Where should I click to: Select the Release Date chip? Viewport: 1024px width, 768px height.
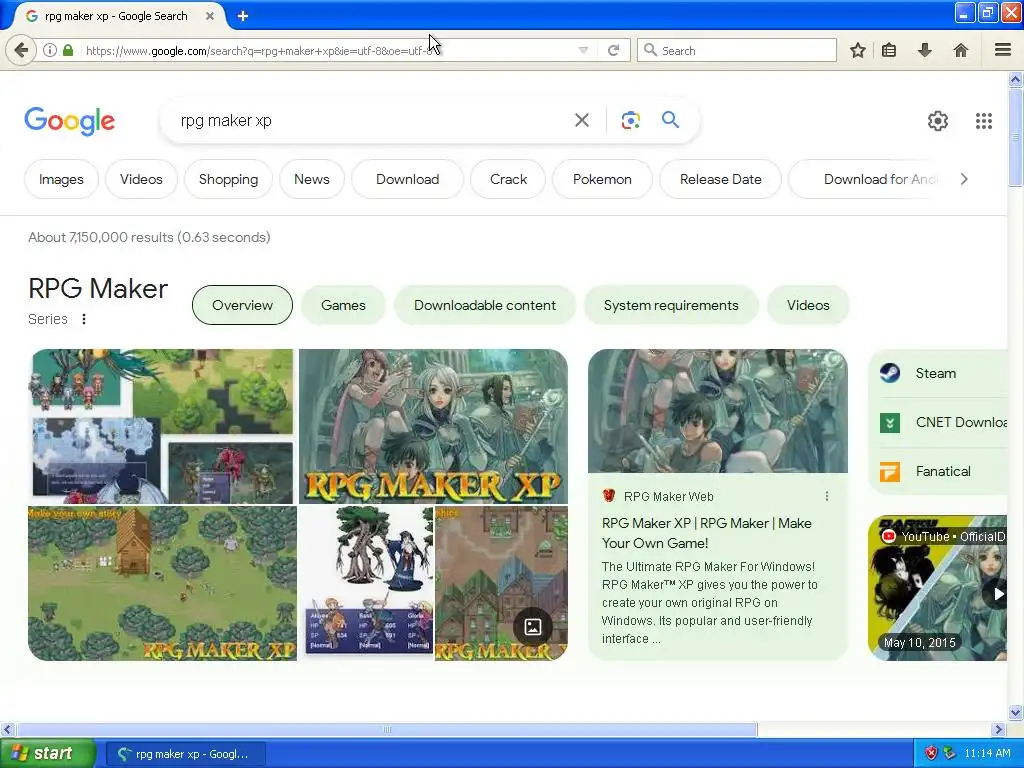click(x=720, y=179)
